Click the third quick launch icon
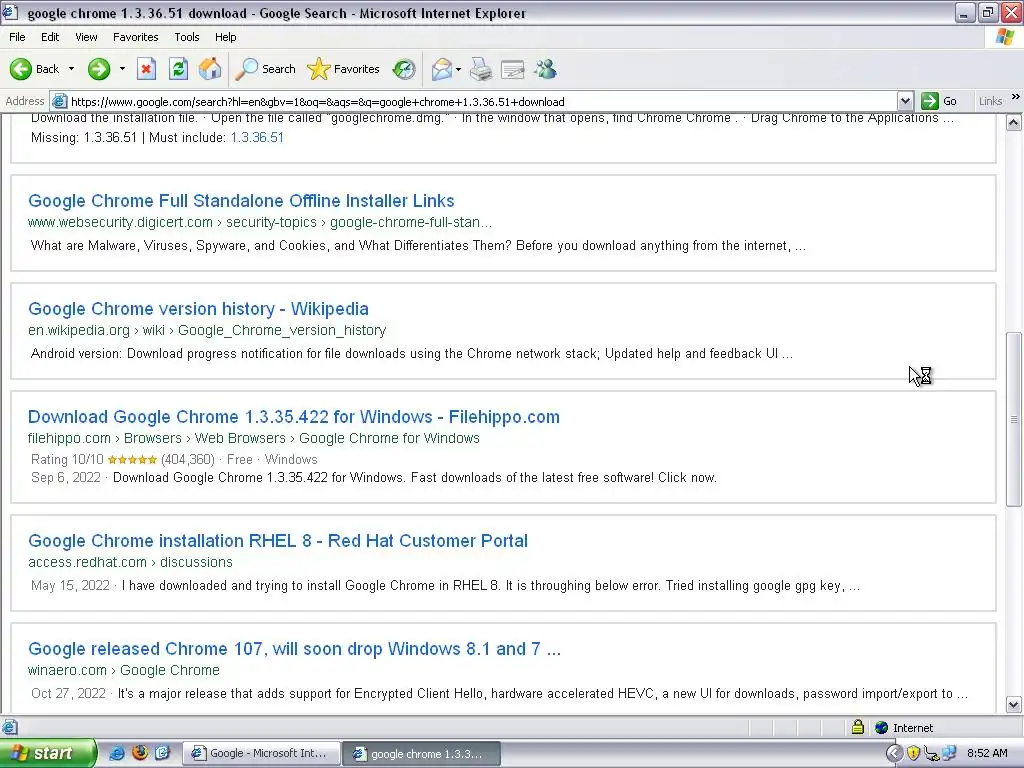1024x768 pixels. pyautogui.click(x=162, y=753)
